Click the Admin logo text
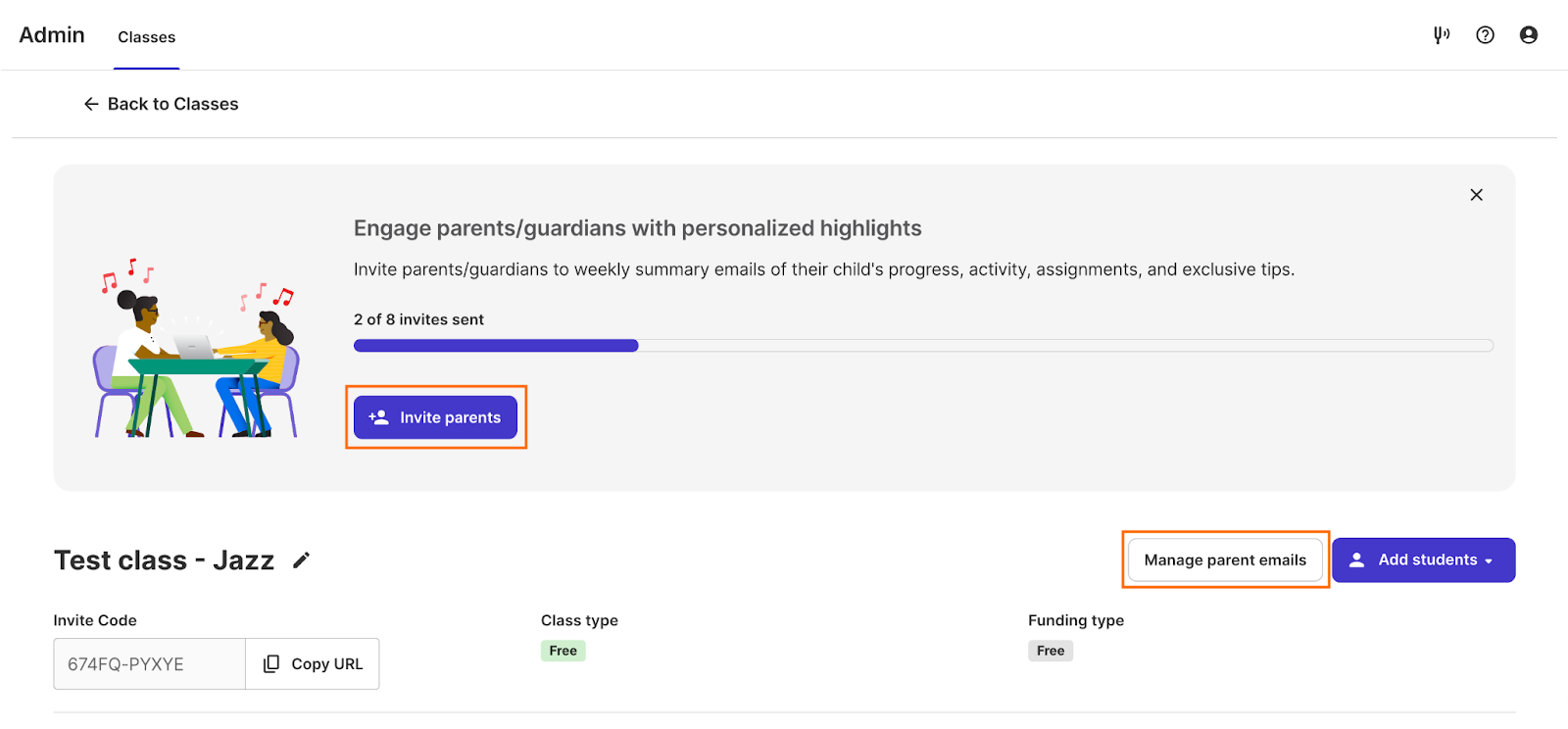The image size is (1568, 729). pyautogui.click(x=52, y=35)
